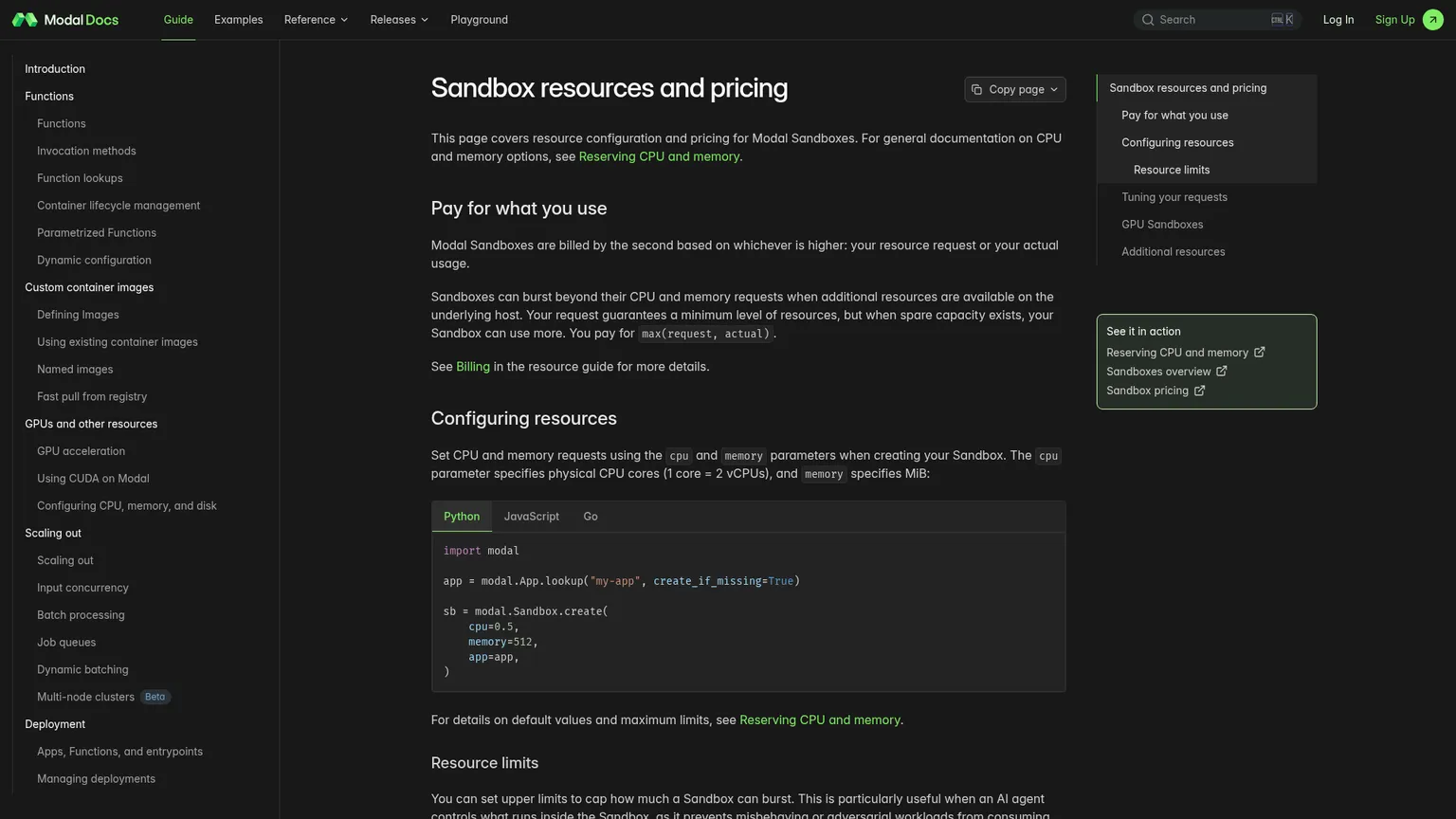
Task: Focus the Search input field
Action: click(1217, 20)
